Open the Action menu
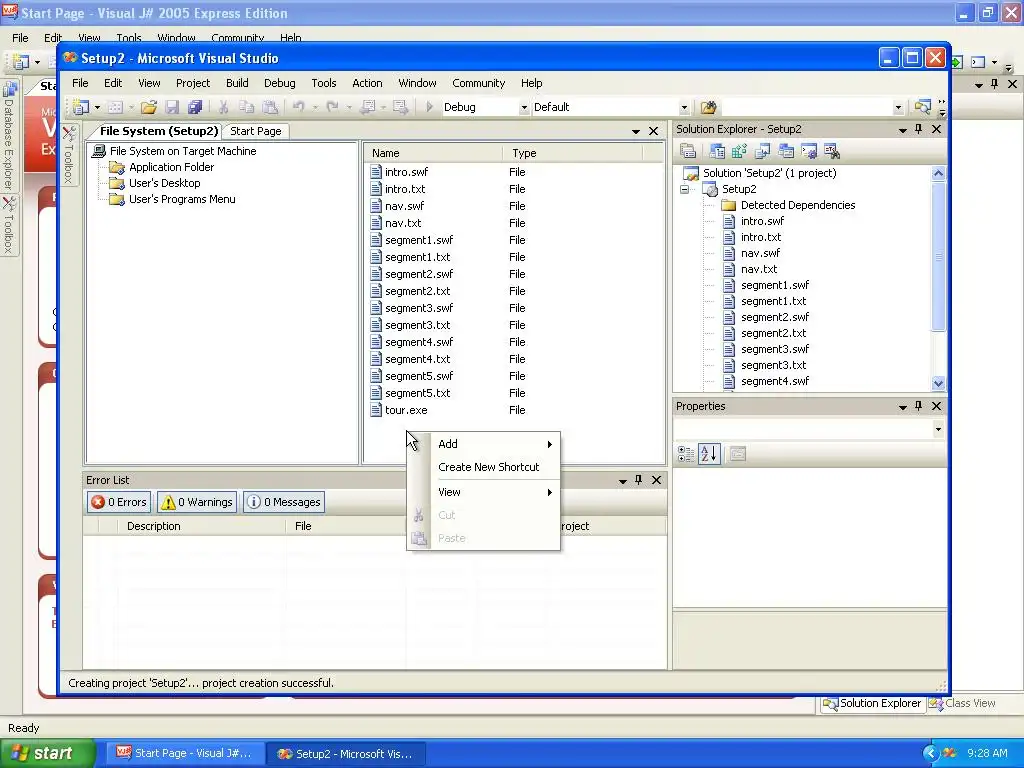Image resolution: width=1024 pixels, height=768 pixels. (367, 83)
